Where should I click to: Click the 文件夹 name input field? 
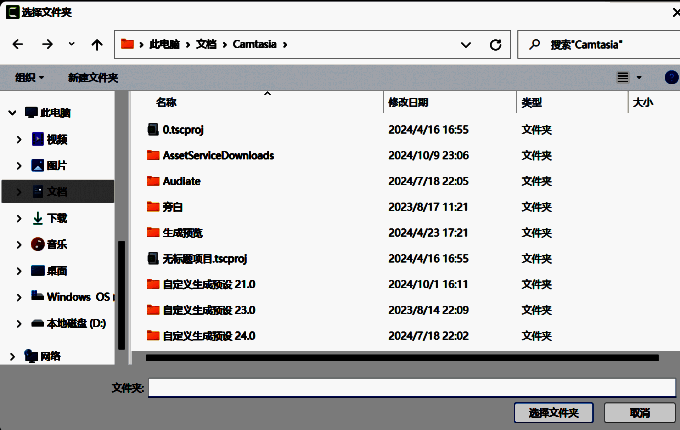411,387
